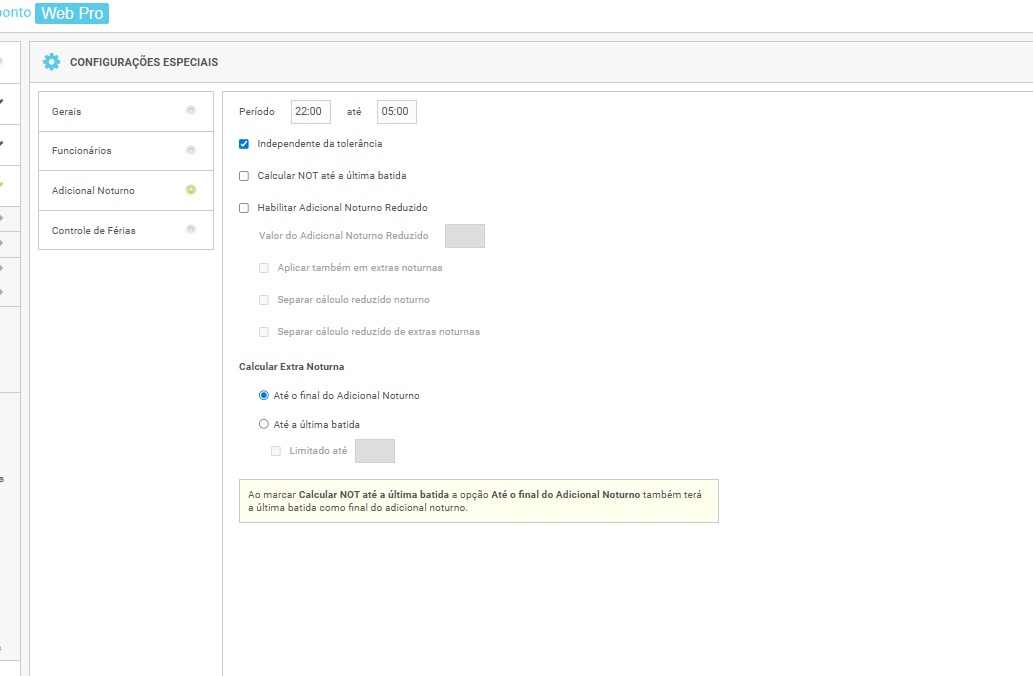Click the Período start time field 22:00
1033x676 pixels.
pyautogui.click(x=310, y=112)
